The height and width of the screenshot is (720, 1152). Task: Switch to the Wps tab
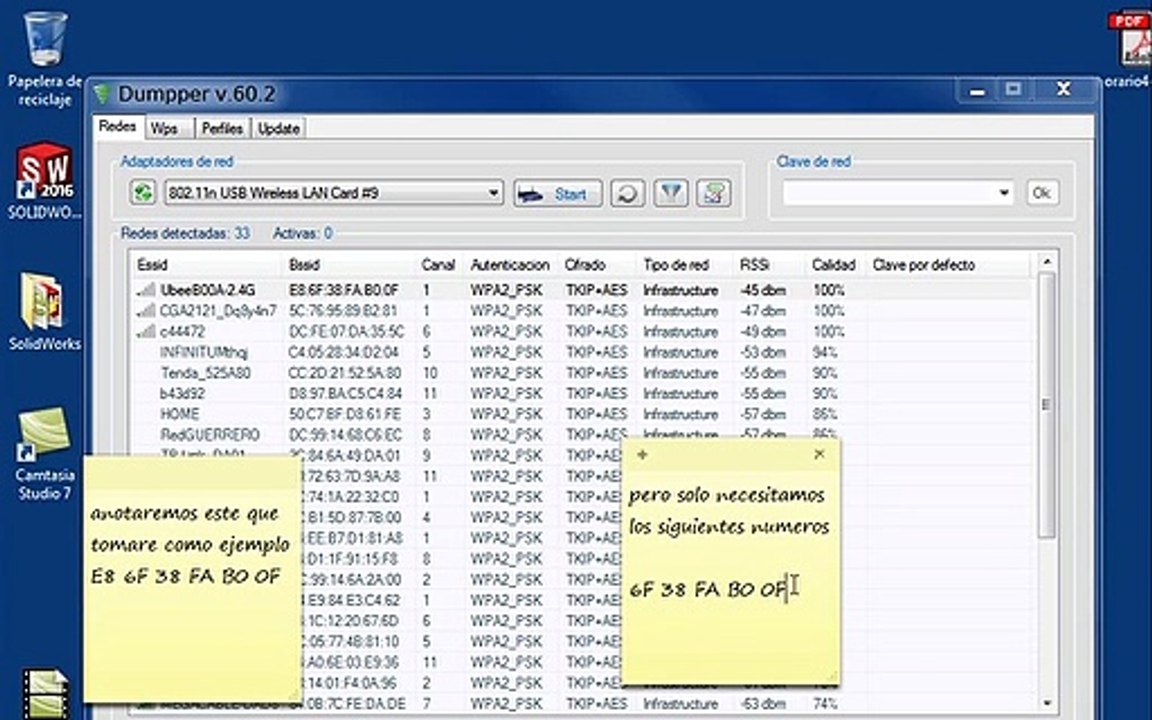click(163, 128)
